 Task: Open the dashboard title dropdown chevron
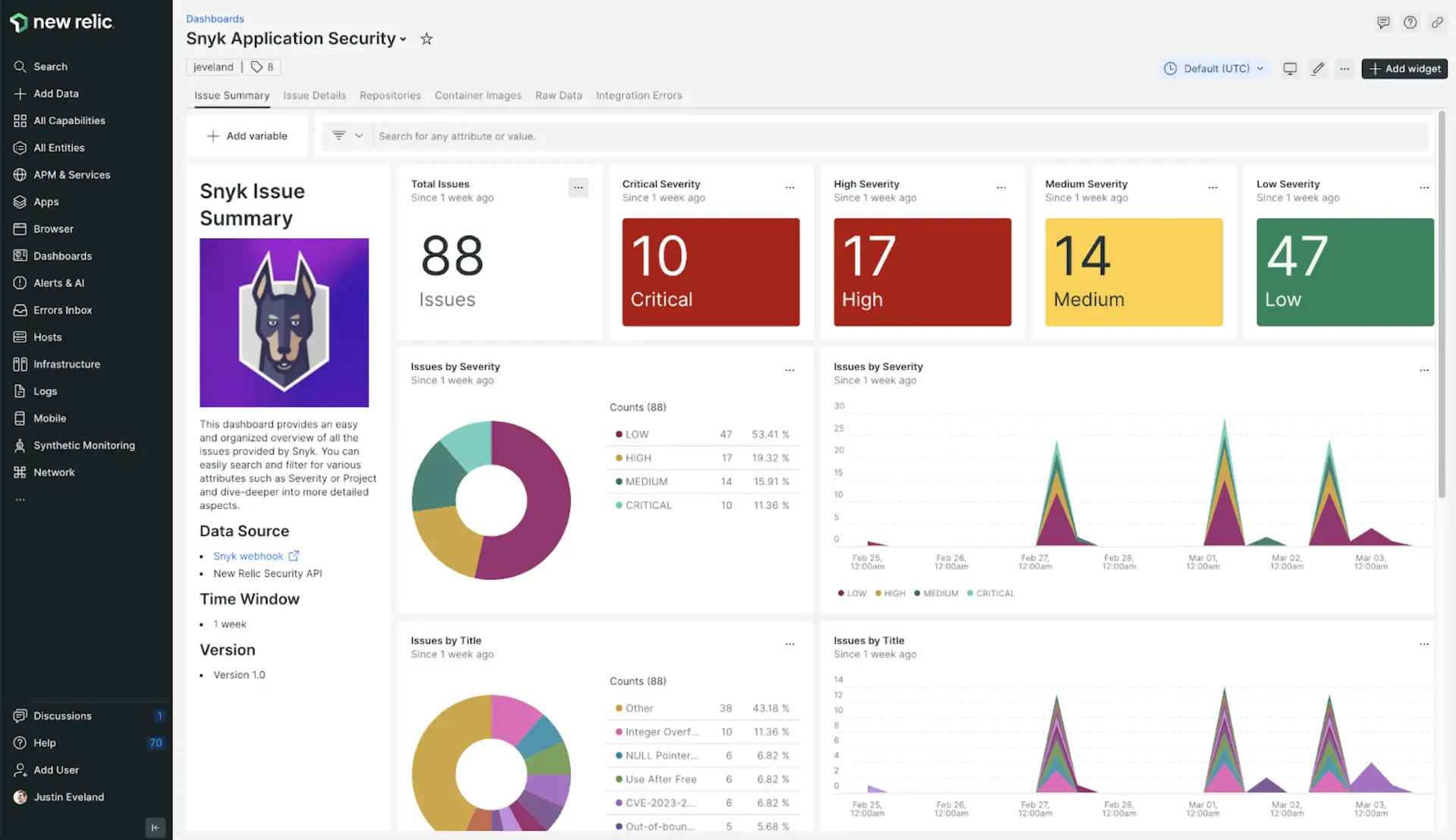(x=403, y=39)
